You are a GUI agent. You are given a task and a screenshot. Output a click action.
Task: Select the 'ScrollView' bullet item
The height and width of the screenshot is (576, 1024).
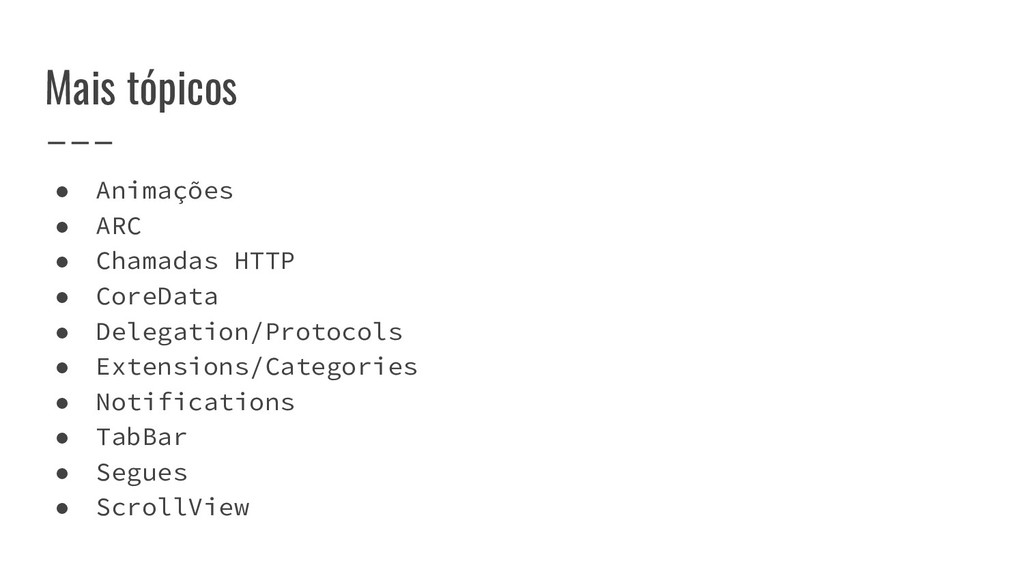[x=172, y=507]
